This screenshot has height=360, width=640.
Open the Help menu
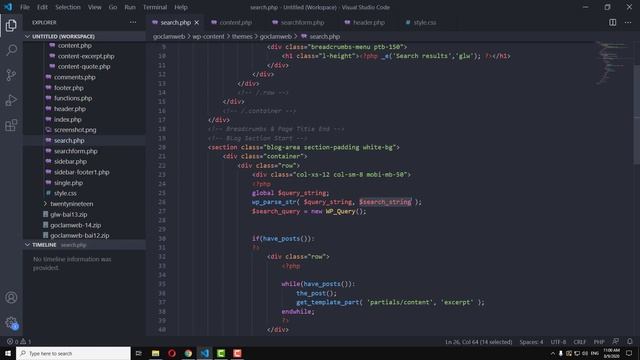181,7
